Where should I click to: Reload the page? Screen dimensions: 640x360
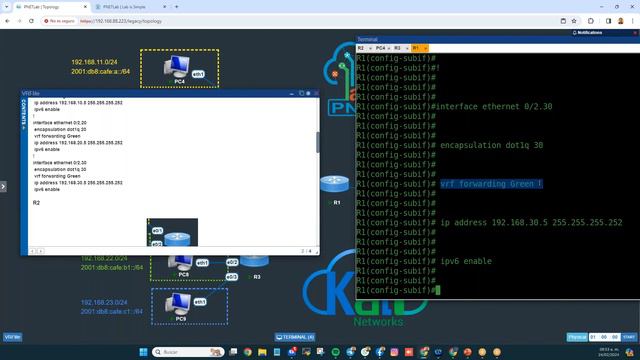[x=31, y=21]
